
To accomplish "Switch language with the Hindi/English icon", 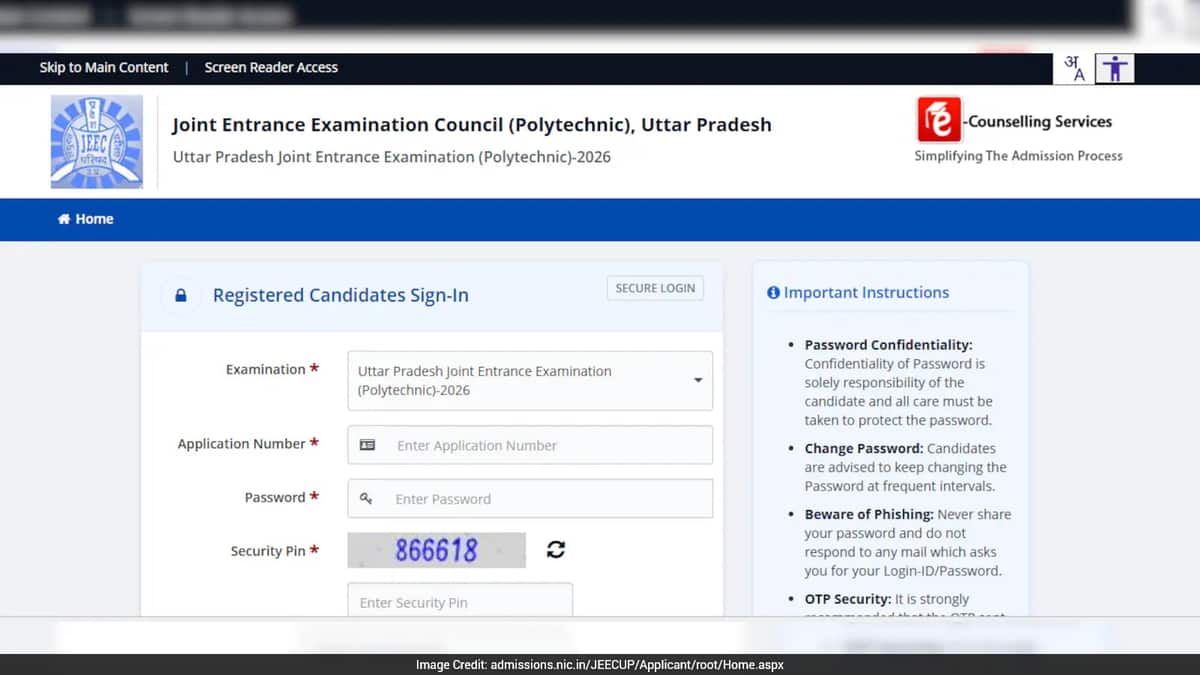I will pyautogui.click(x=1074, y=68).
